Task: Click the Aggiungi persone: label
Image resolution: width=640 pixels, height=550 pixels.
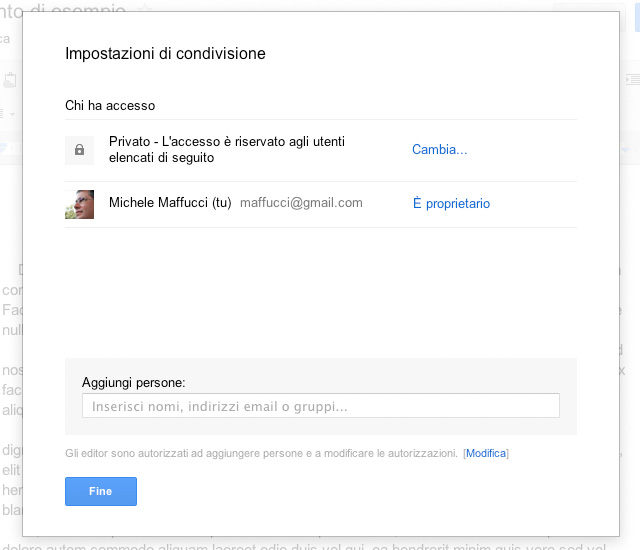Action: [134, 383]
